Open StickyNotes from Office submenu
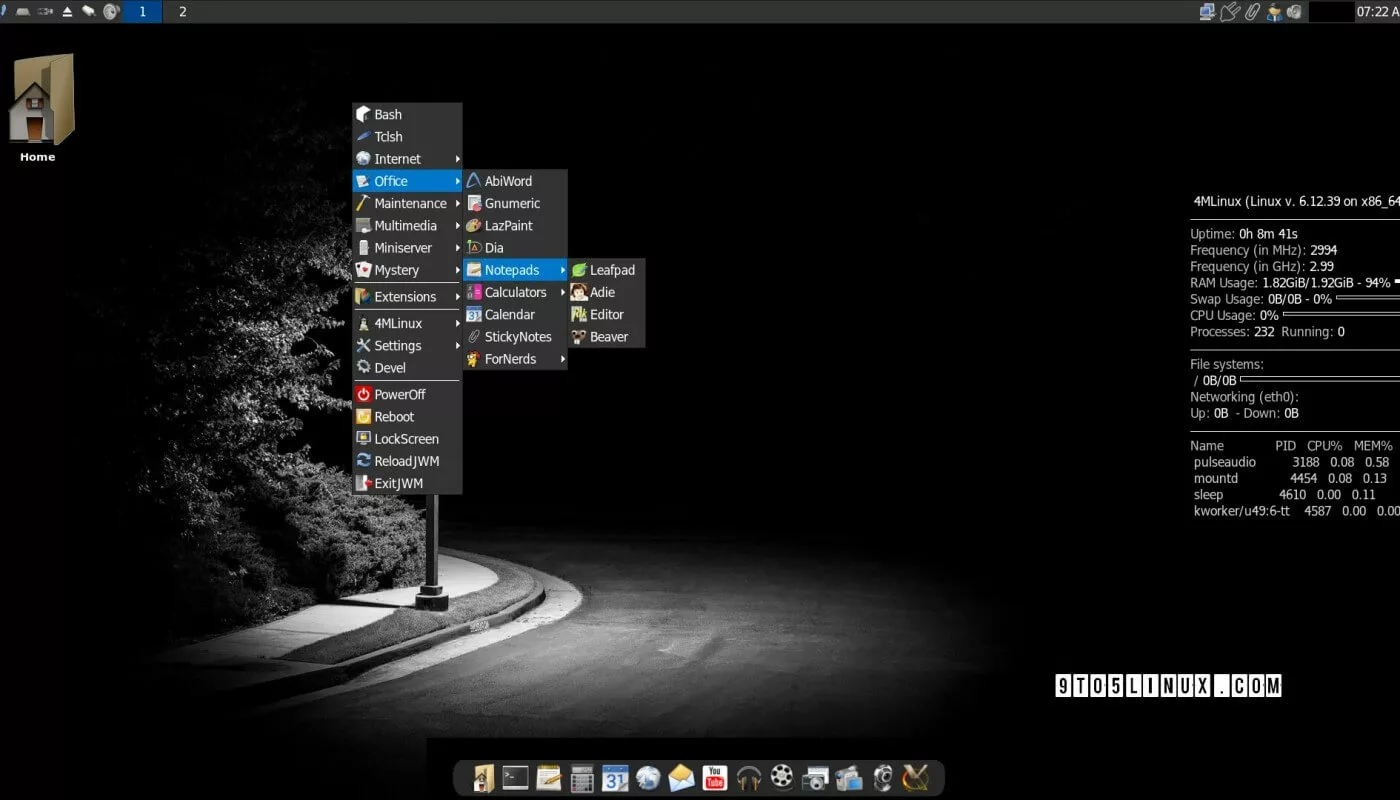The height and width of the screenshot is (800, 1400). tap(515, 337)
